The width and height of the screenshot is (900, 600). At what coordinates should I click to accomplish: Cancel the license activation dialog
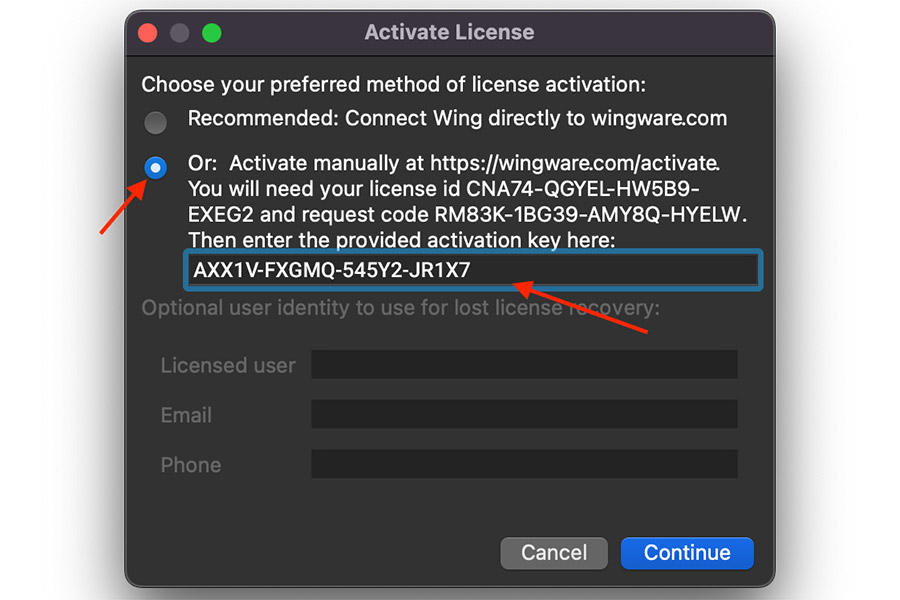click(x=554, y=553)
